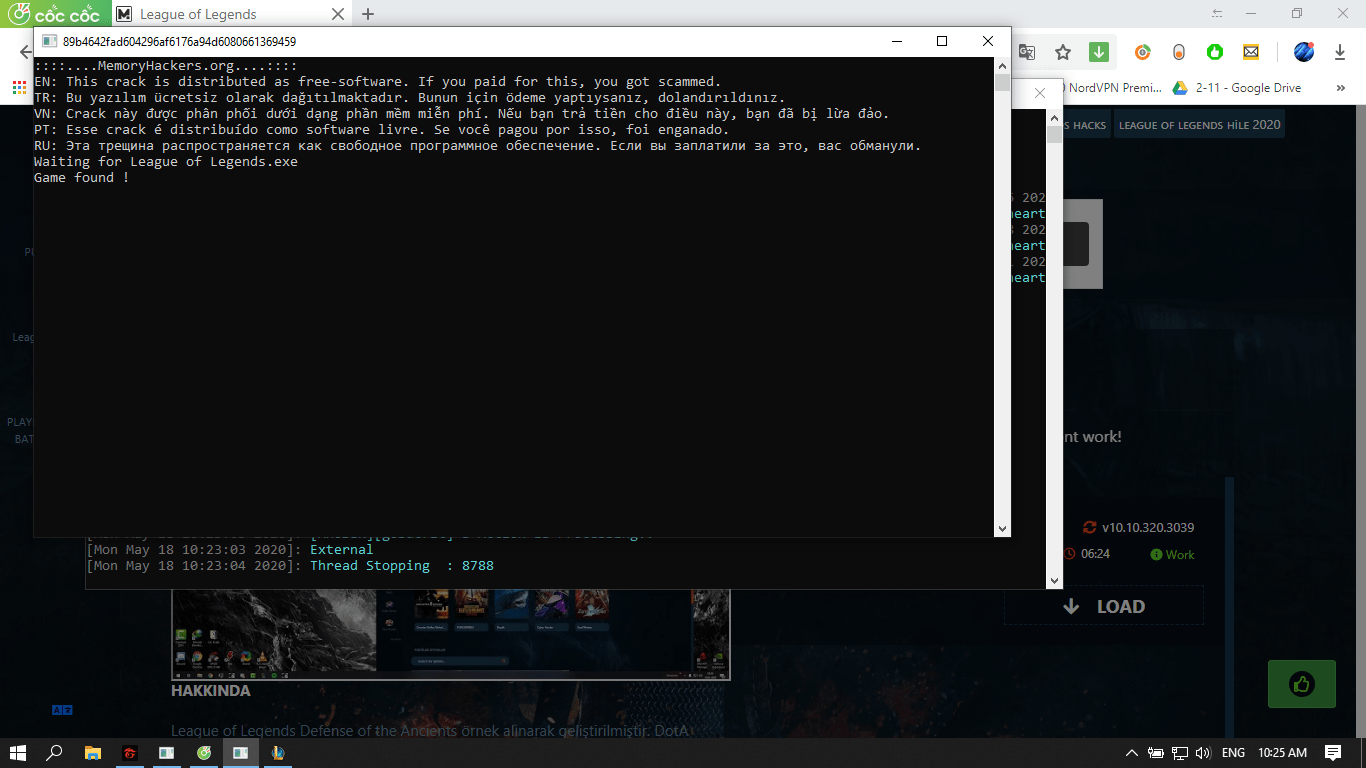Click 'Waiting for League of Legends.exe' line

[166, 162]
